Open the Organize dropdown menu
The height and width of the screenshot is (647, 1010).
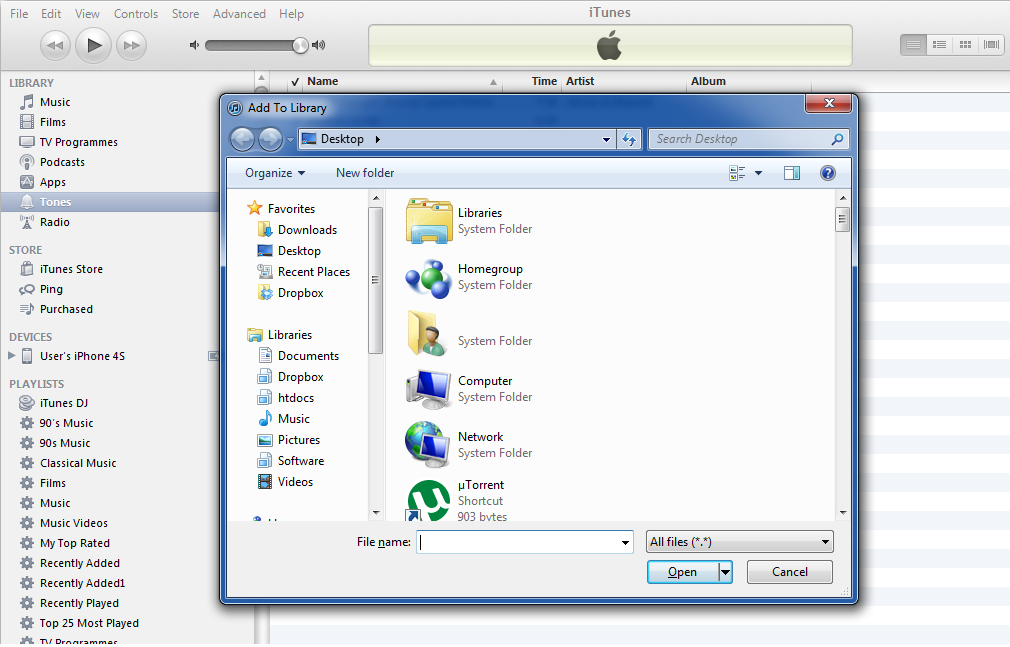click(275, 173)
